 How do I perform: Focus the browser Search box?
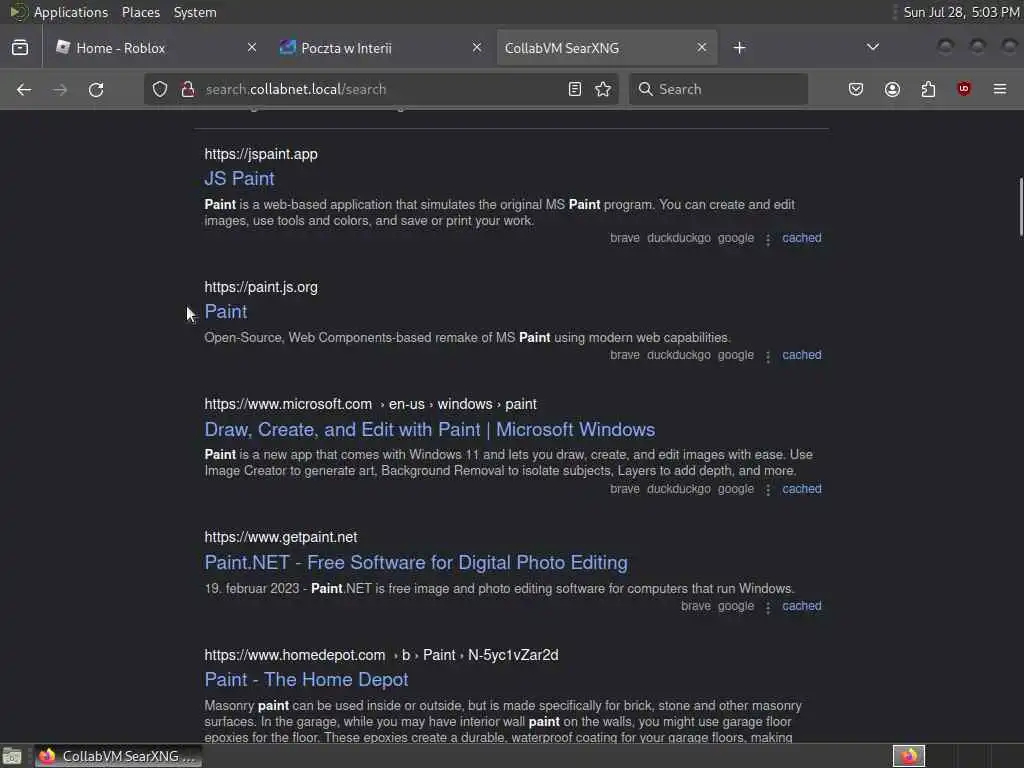(718, 89)
